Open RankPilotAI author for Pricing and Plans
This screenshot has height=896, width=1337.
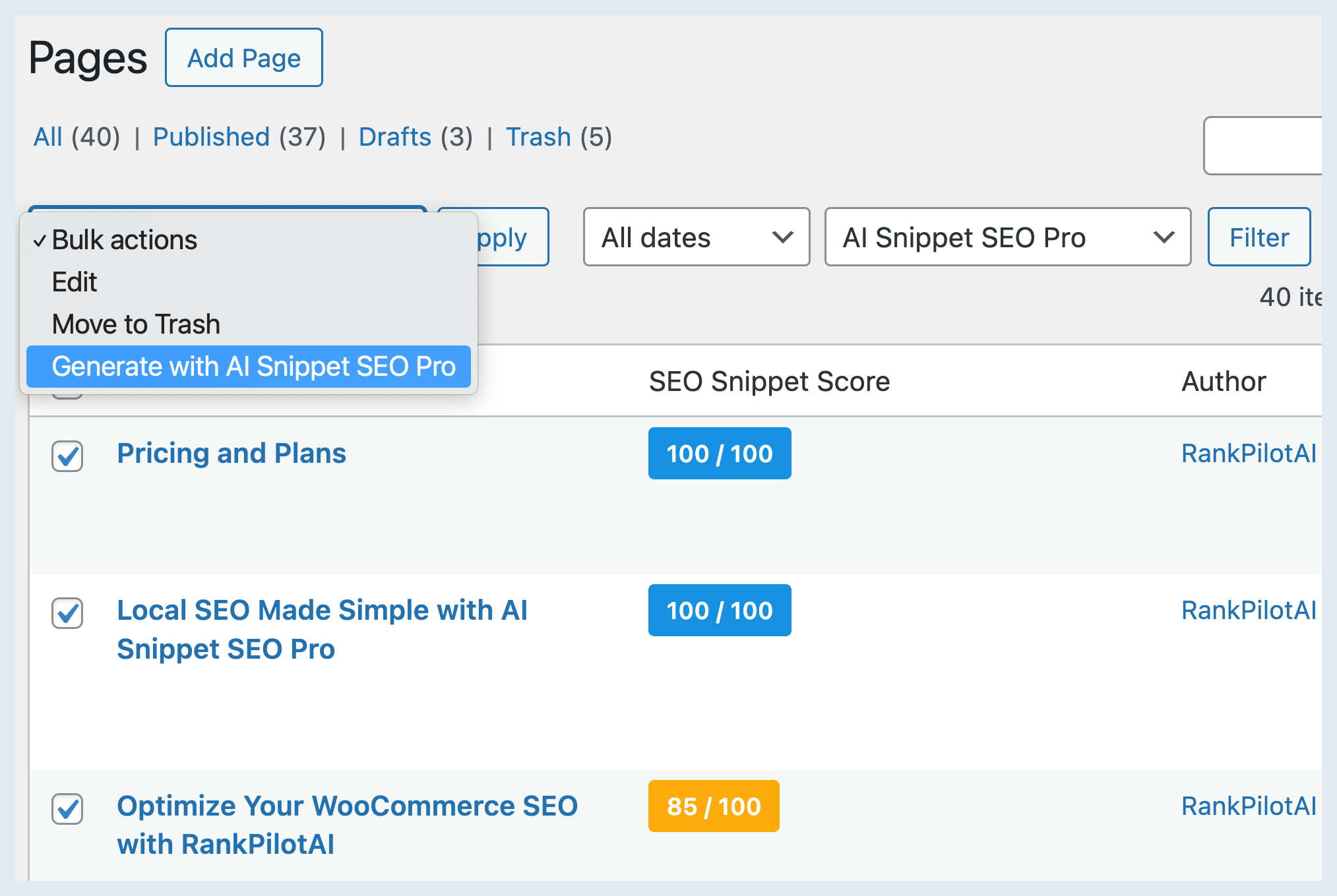tap(1249, 454)
